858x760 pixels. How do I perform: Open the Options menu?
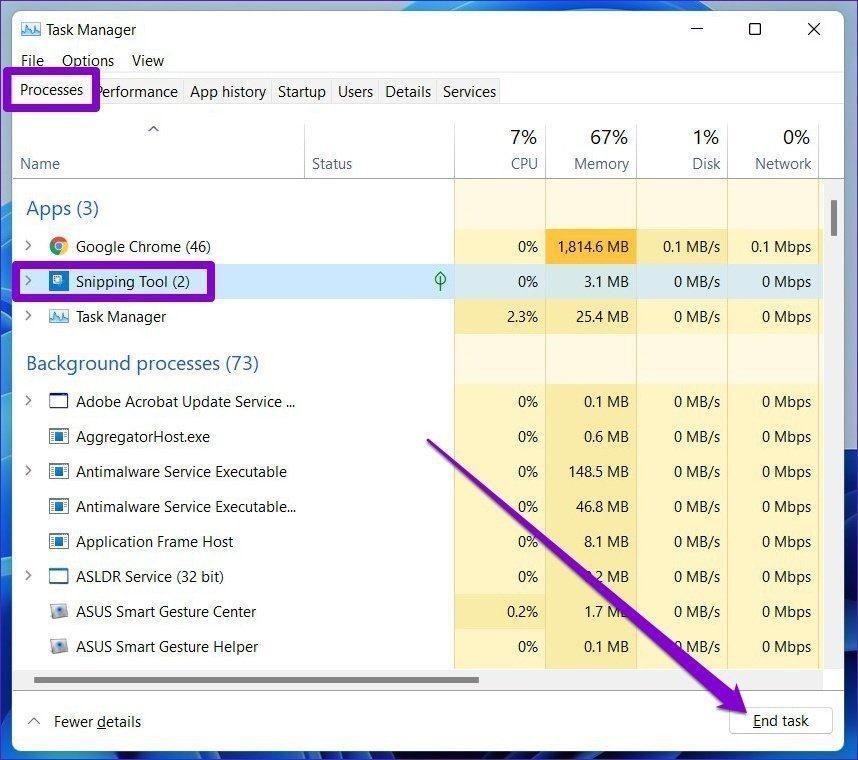point(88,61)
